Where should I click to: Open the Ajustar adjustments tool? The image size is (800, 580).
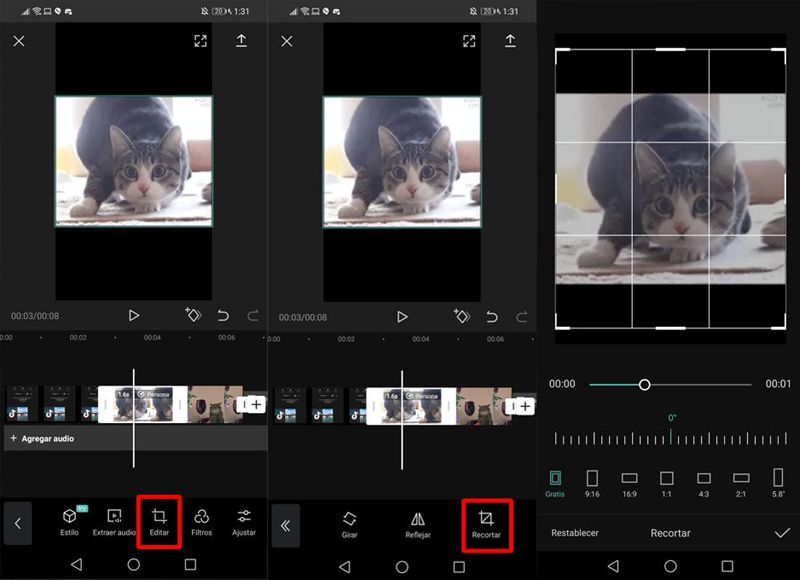[x=244, y=522]
